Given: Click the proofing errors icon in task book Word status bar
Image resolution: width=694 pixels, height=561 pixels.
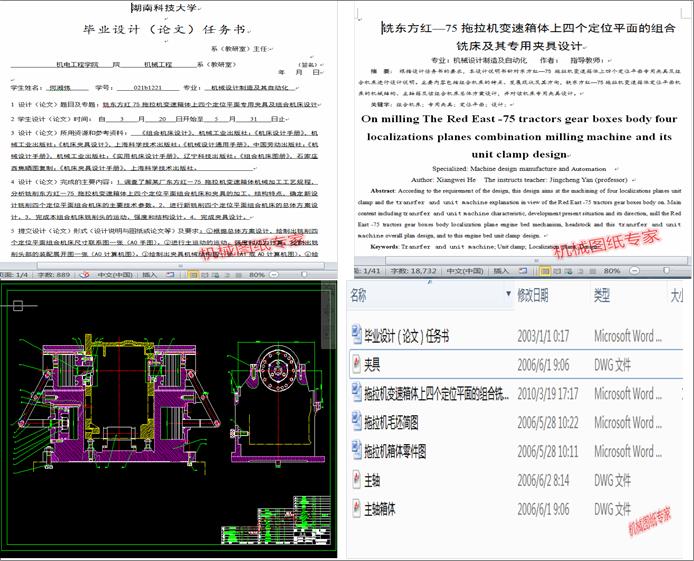Looking at the screenshot, I should pyautogui.click(x=84, y=275).
